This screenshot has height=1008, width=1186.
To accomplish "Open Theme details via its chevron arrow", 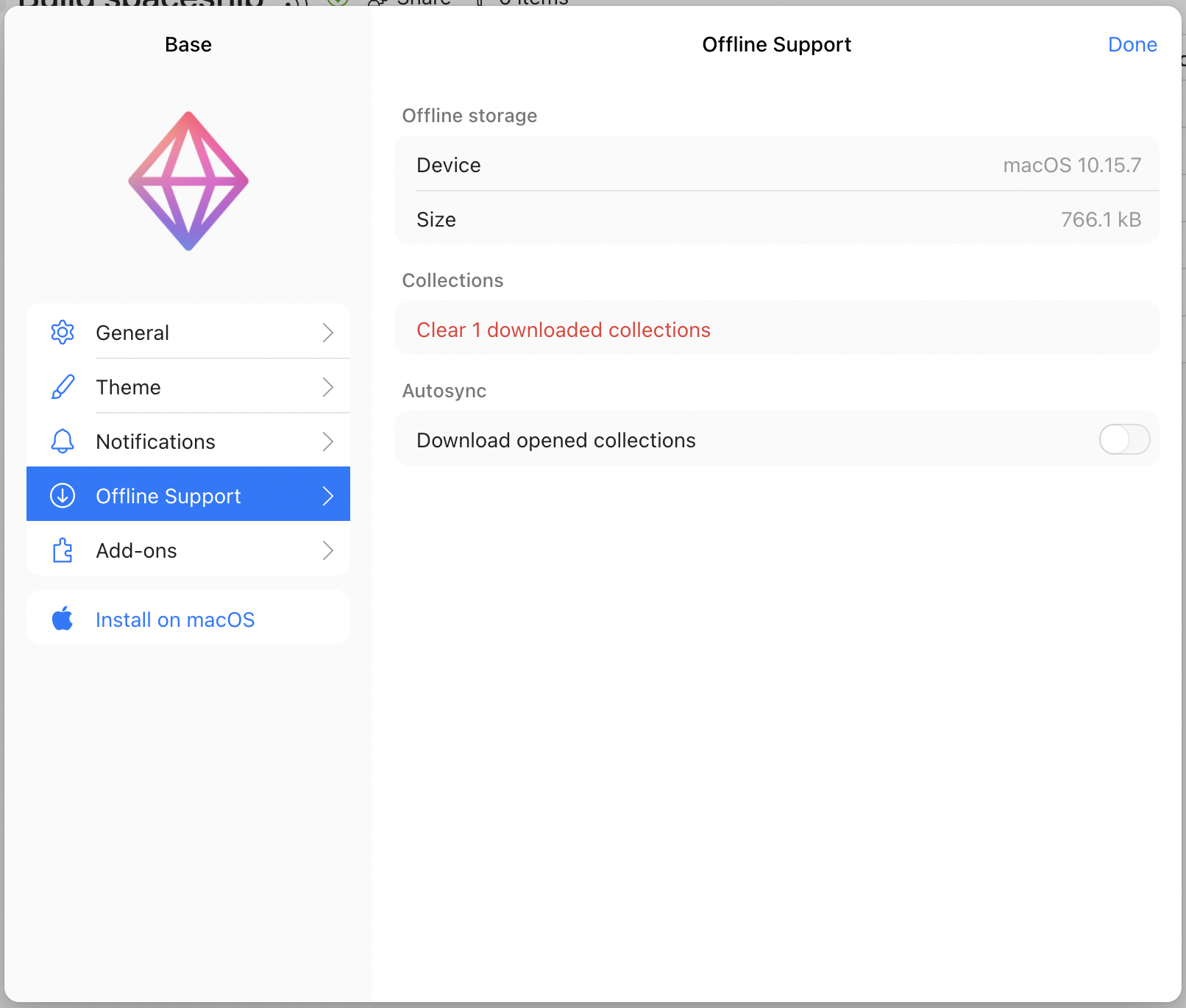I will point(328,386).
